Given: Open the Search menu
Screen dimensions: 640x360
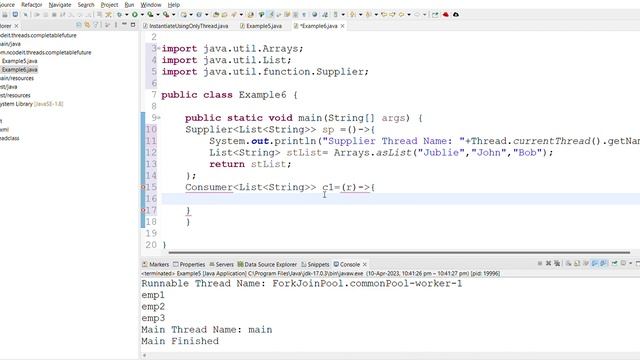Looking at the screenshot, I should (86, 4).
